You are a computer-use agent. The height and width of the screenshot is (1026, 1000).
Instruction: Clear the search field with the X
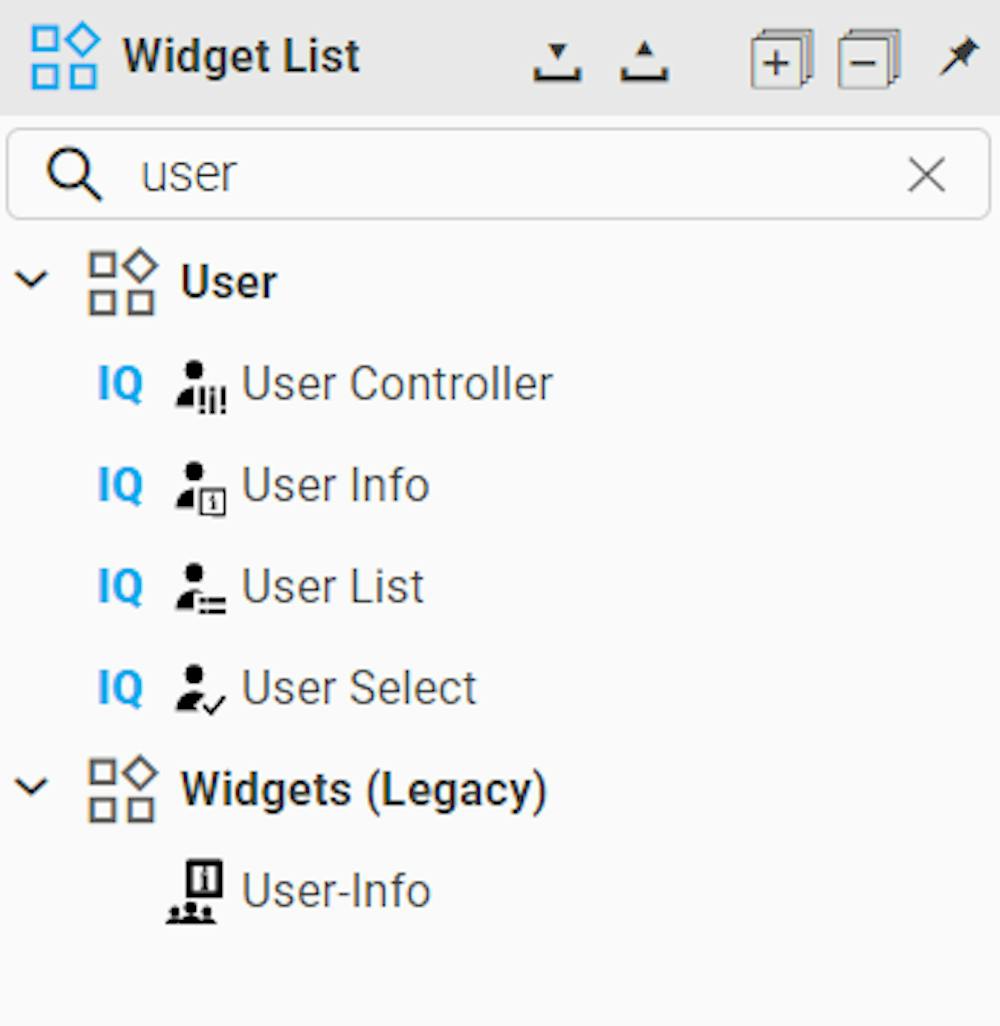coord(926,174)
